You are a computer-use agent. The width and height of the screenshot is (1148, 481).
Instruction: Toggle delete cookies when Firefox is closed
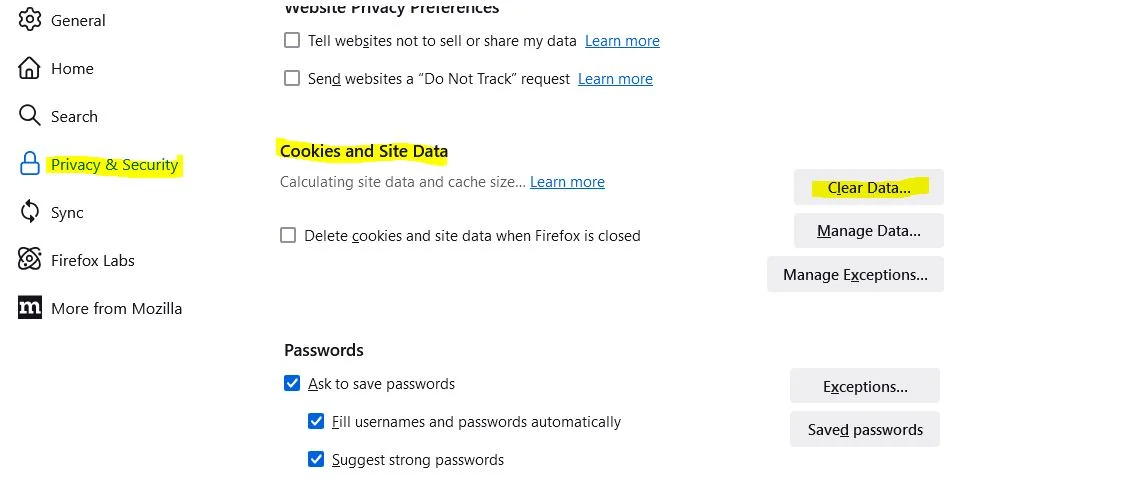288,235
